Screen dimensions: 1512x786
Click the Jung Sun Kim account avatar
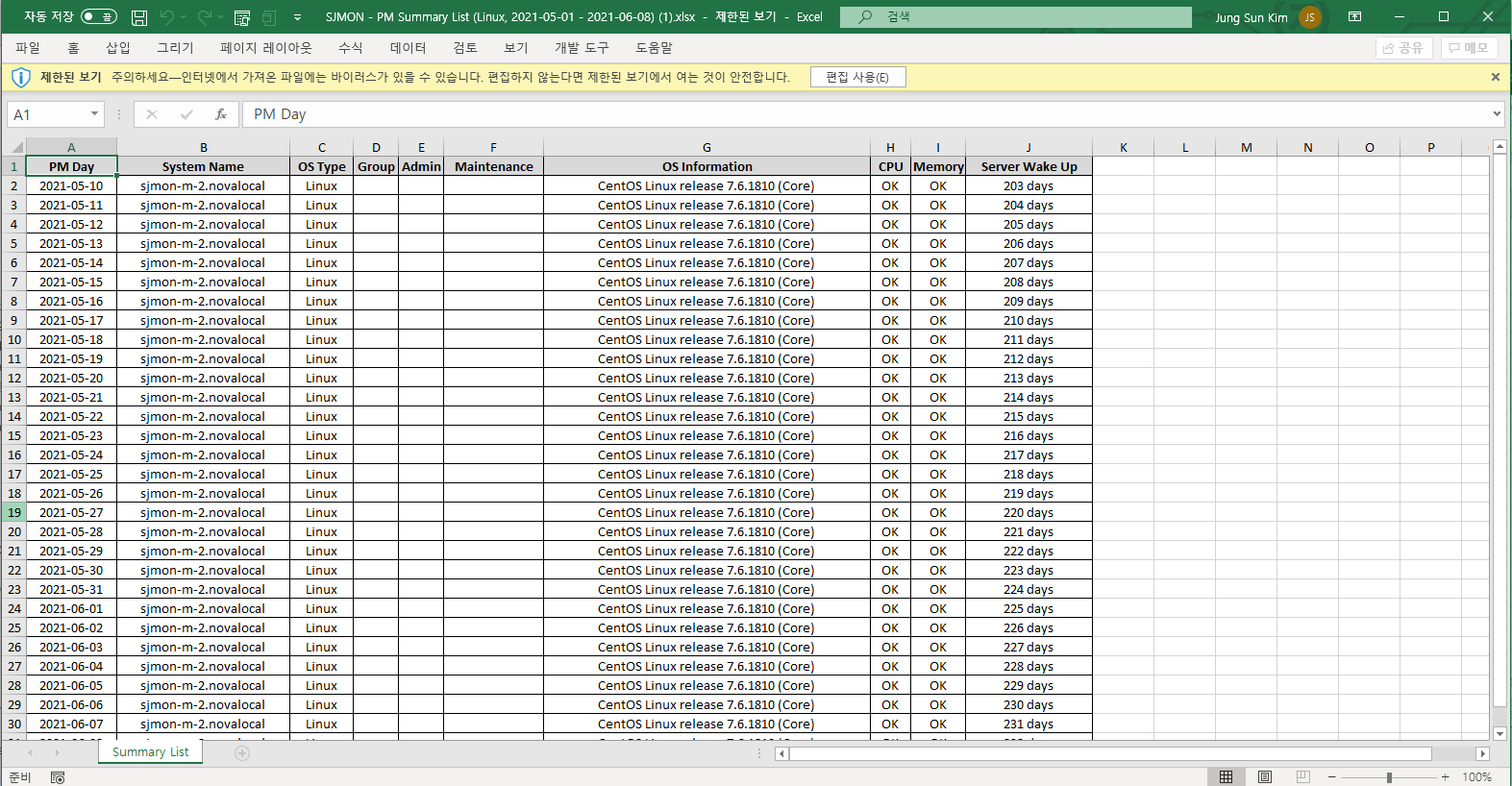click(x=1309, y=17)
